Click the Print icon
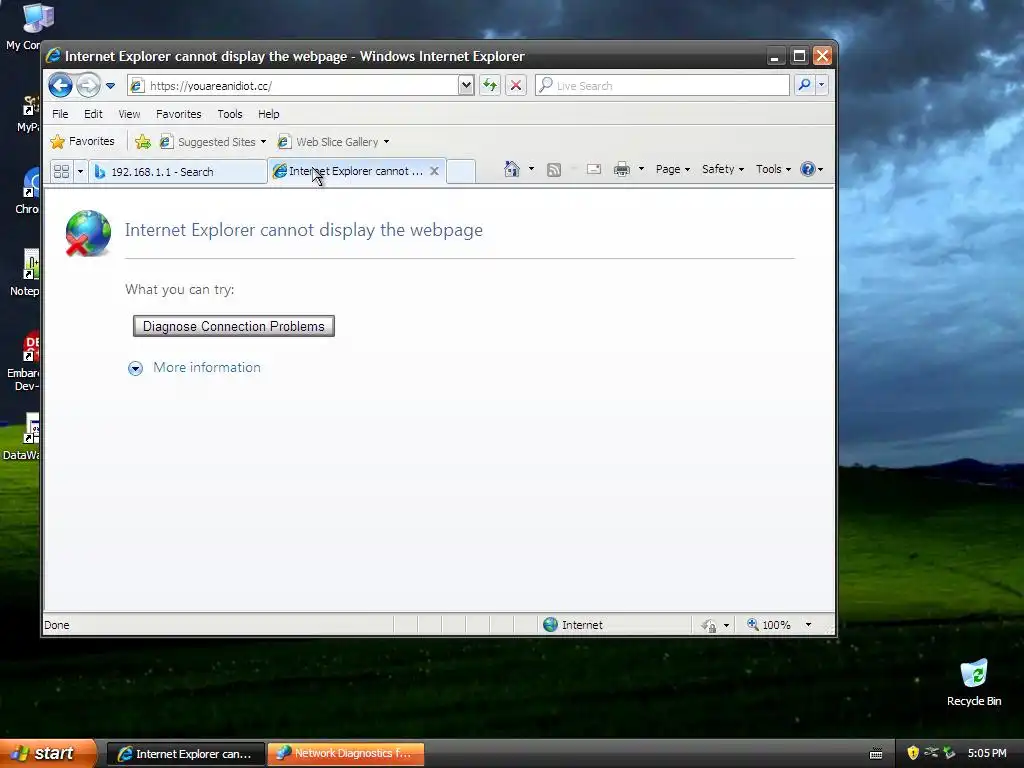Image resolution: width=1024 pixels, height=768 pixels. [622, 169]
